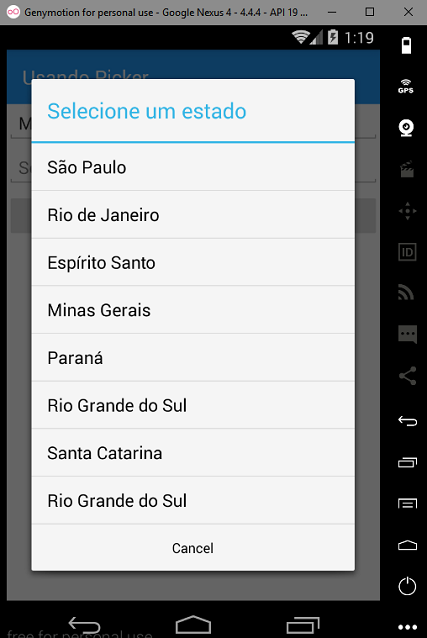
Task: Cancel the state selection dialog
Action: pyautogui.click(x=193, y=548)
